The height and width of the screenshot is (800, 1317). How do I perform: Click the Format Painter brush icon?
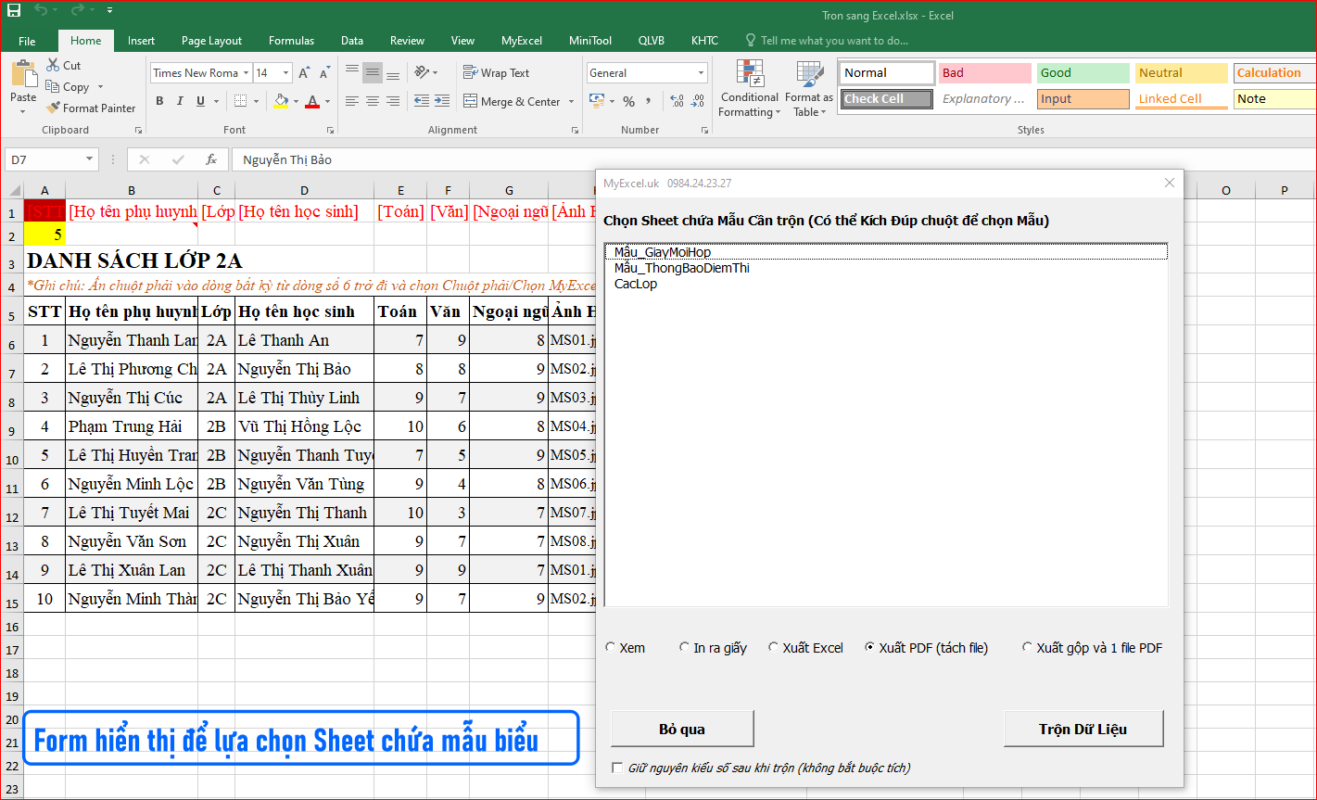53,108
